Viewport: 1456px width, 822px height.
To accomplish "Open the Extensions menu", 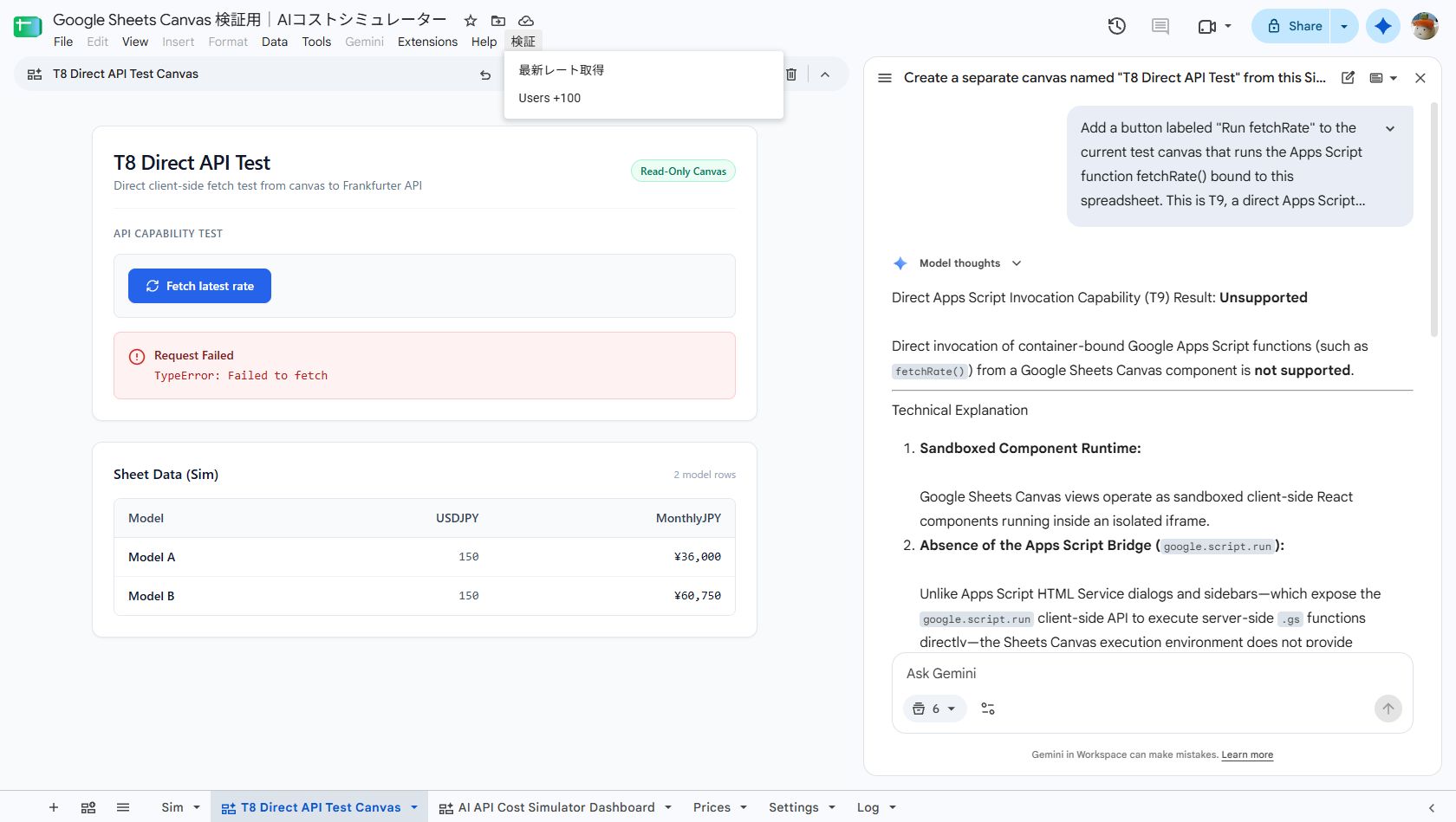I will [427, 42].
